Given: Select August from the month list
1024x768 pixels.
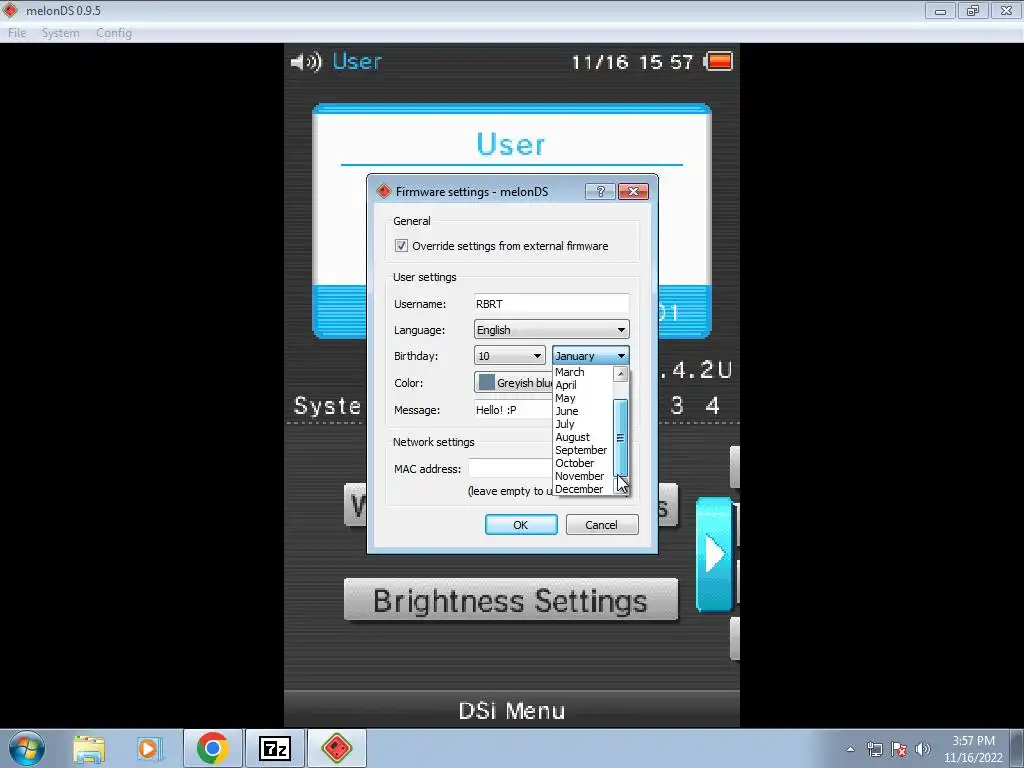Looking at the screenshot, I should (x=583, y=437).
